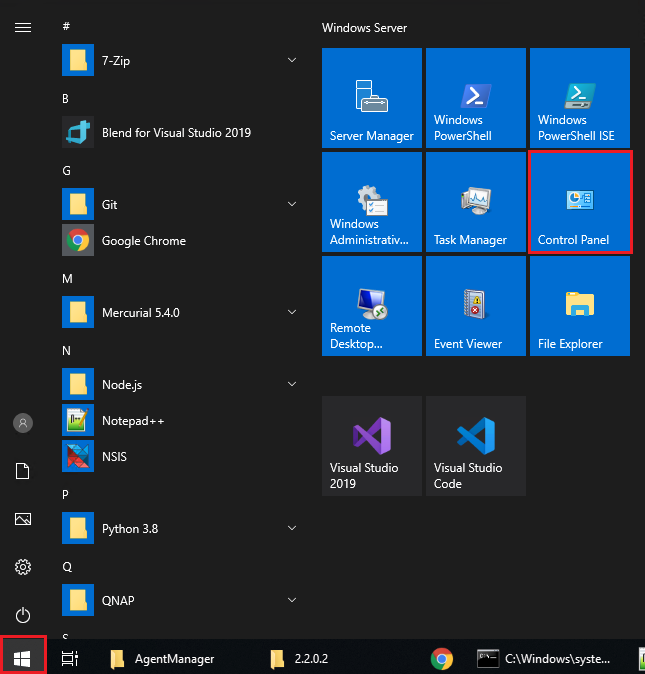This screenshot has height=674, width=645.
Task: Switch to the 2.2.0.2 folder window
Action: click(x=299, y=659)
